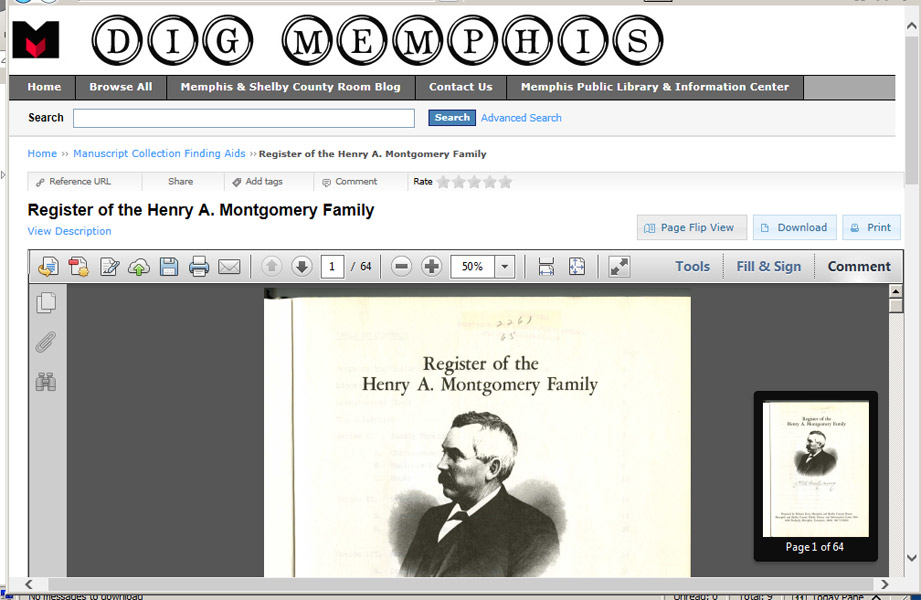Open the zoom percentage dropdown arrow
The width and height of the screenshot is (921, 600).
pos(505,267)
